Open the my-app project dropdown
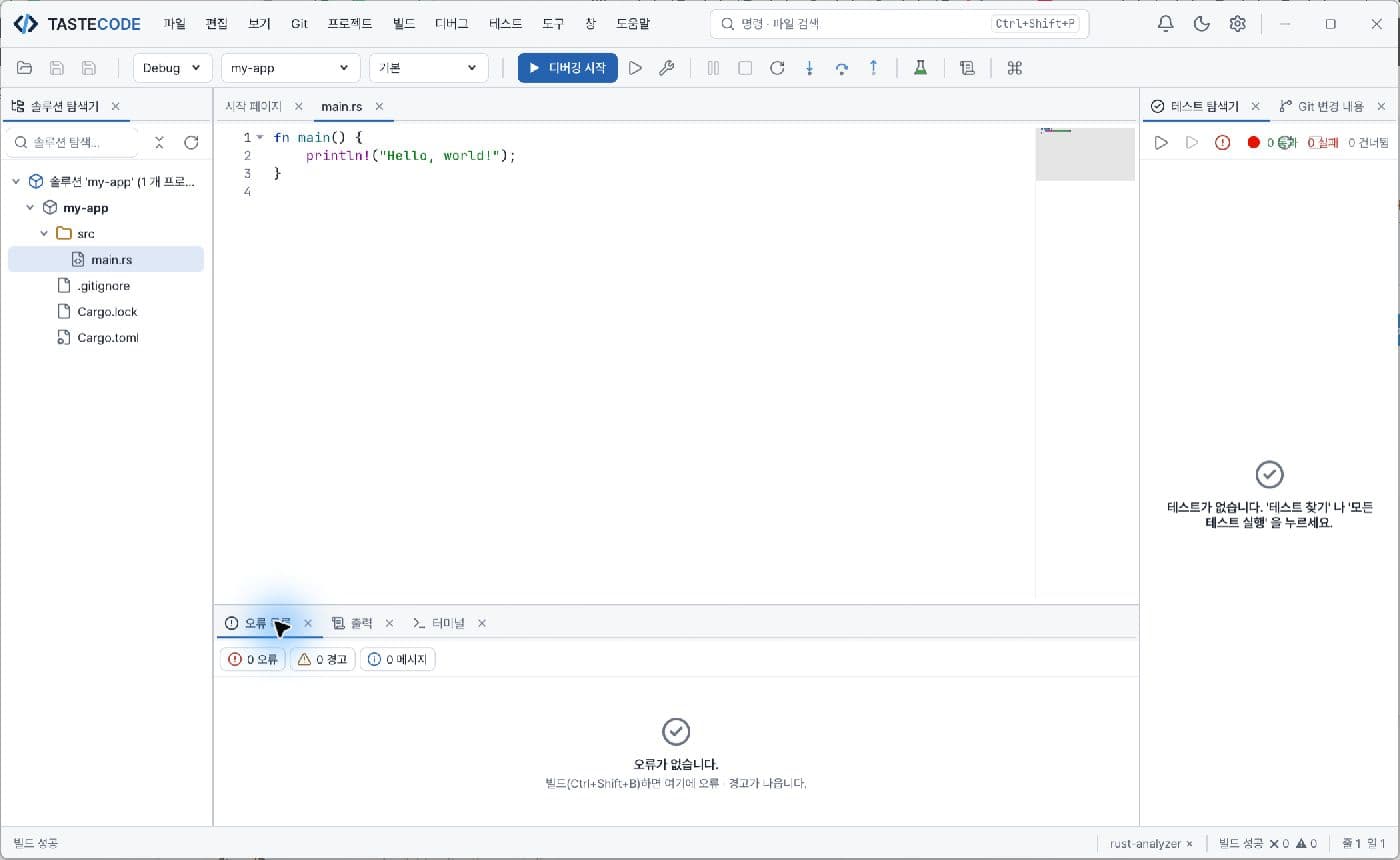The width and height of the screenshot is (1400, 860). click(x=290, y=68)
